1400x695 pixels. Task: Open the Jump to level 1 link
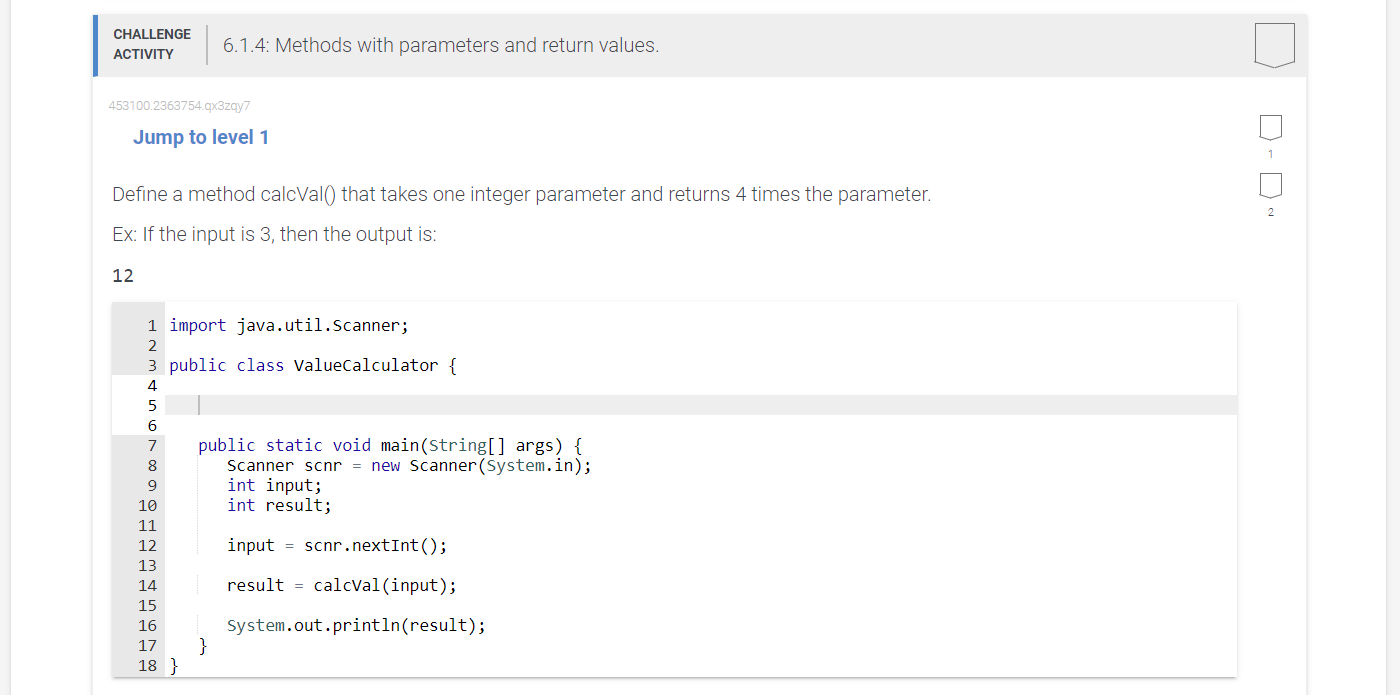tap(200, 137)
